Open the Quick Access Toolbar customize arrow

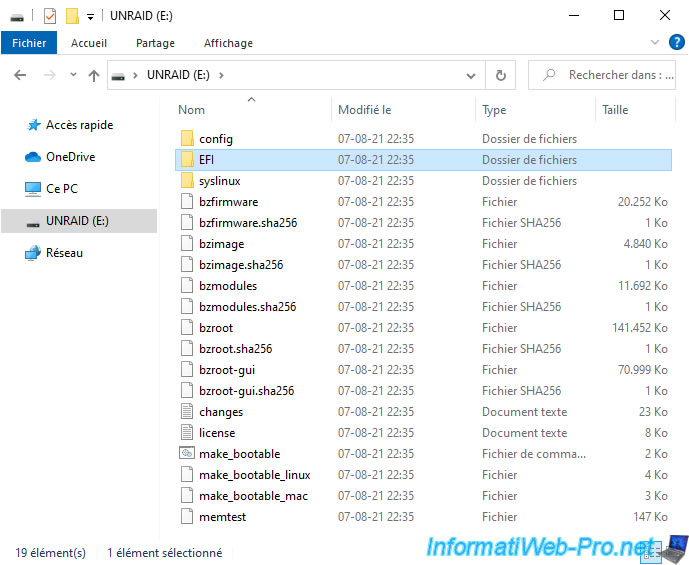click(x=90, y=17)
